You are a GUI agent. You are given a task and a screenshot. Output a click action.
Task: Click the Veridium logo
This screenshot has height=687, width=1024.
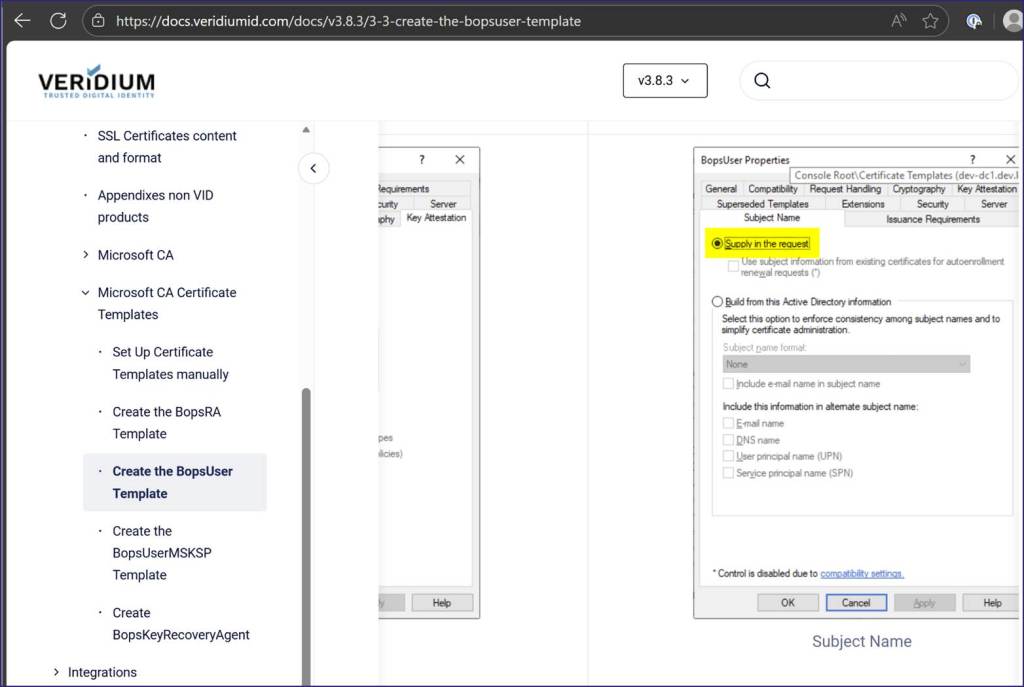click(x=96, y=81)
